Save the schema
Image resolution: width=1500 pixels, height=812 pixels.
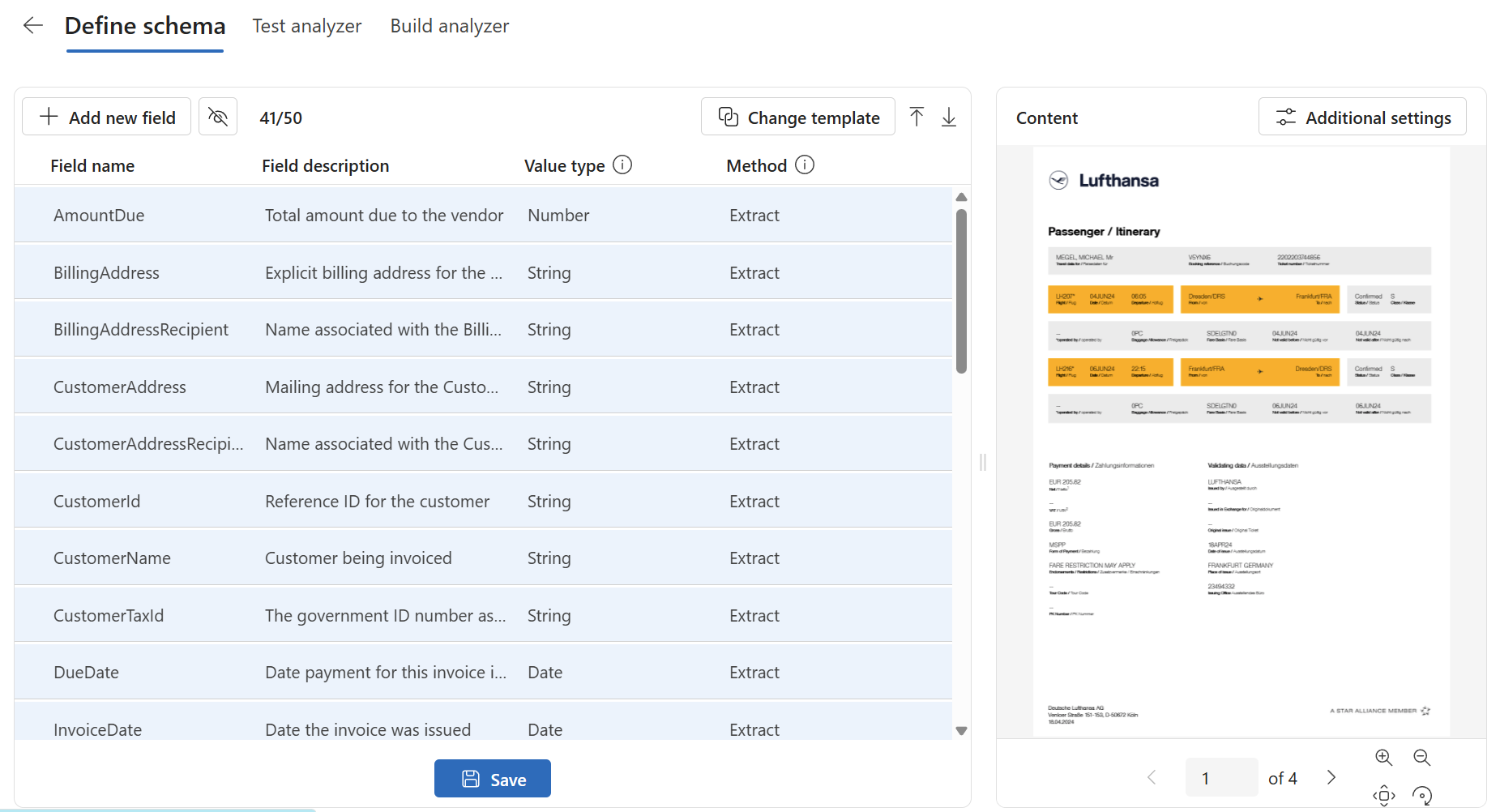[x=493, y=778]
